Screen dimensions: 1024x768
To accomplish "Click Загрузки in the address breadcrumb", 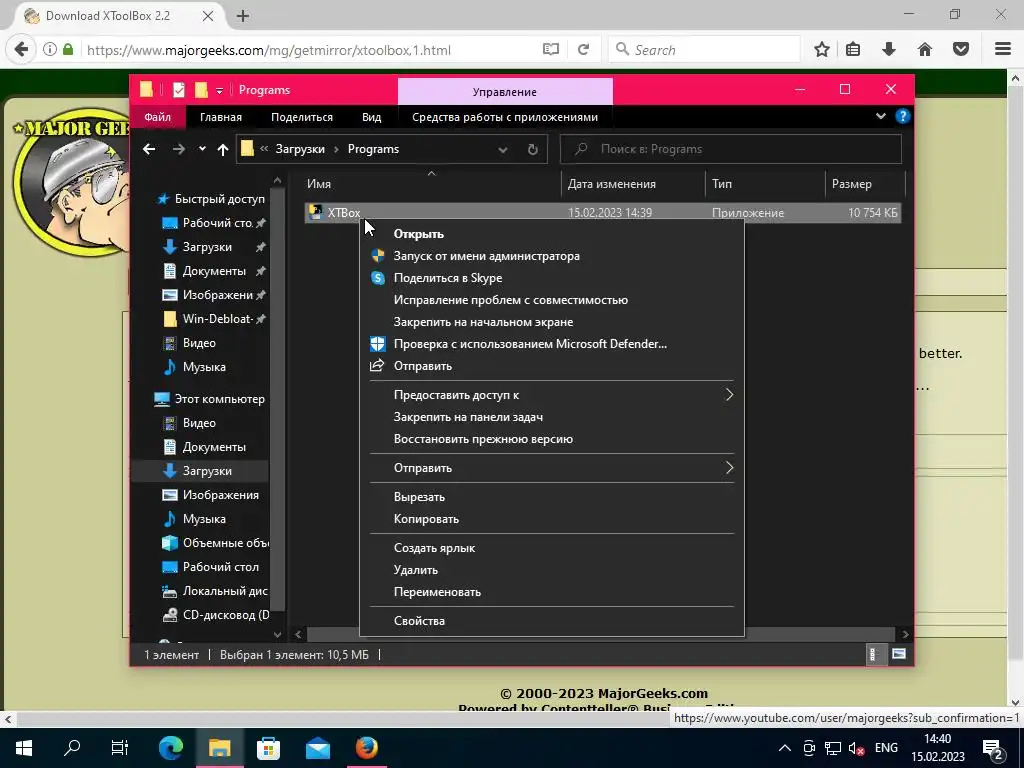I will pyautogui.click(x=300, y=149).
